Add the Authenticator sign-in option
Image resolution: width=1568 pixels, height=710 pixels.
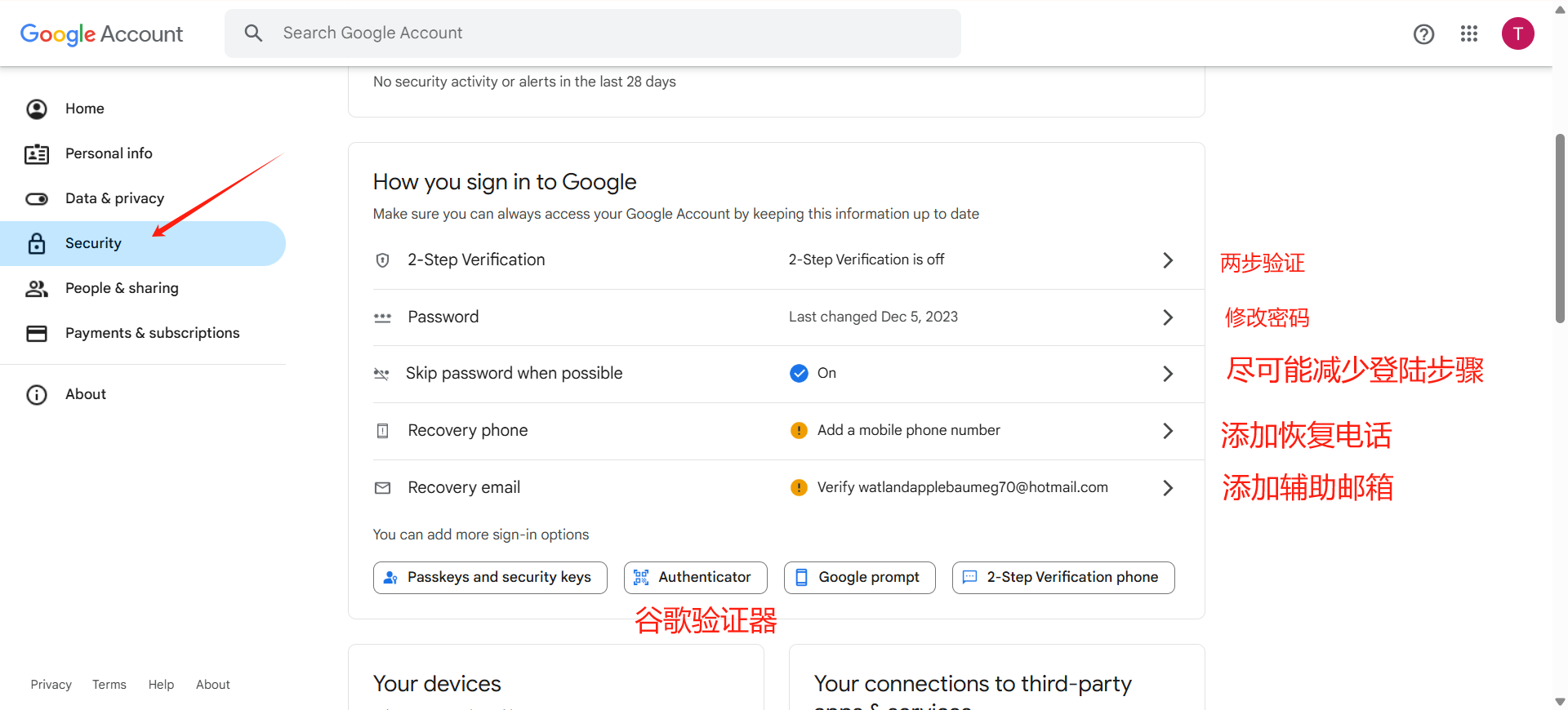pos(695,578)
